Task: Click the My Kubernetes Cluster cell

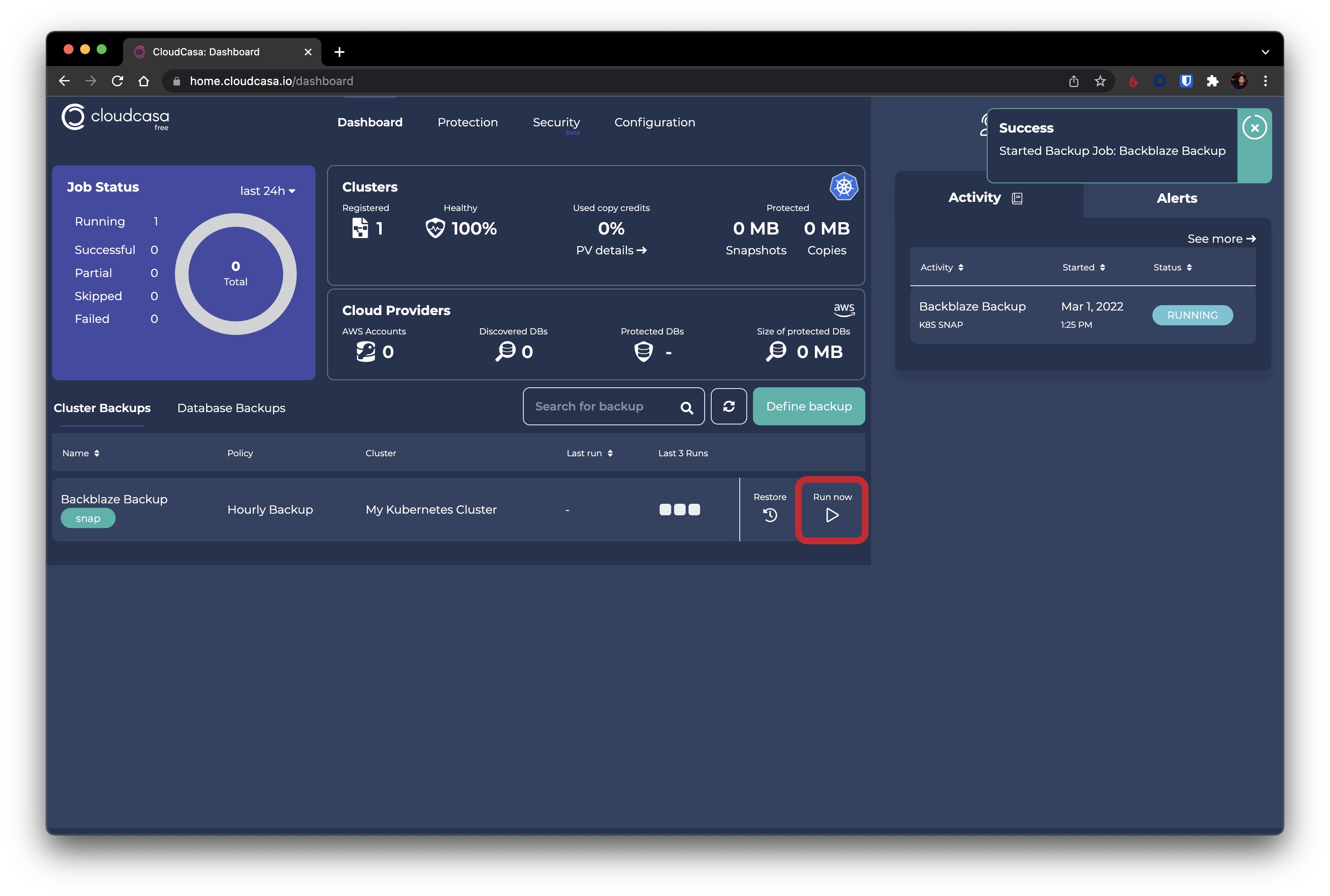Action: point(431,509)
